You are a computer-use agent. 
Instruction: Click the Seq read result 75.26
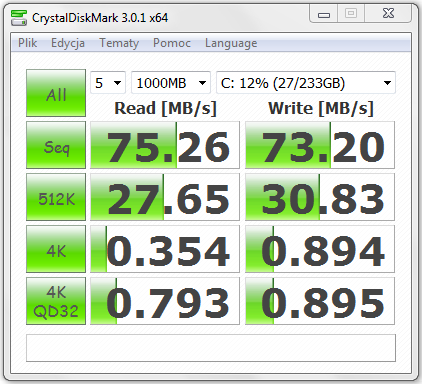point(165,145)
